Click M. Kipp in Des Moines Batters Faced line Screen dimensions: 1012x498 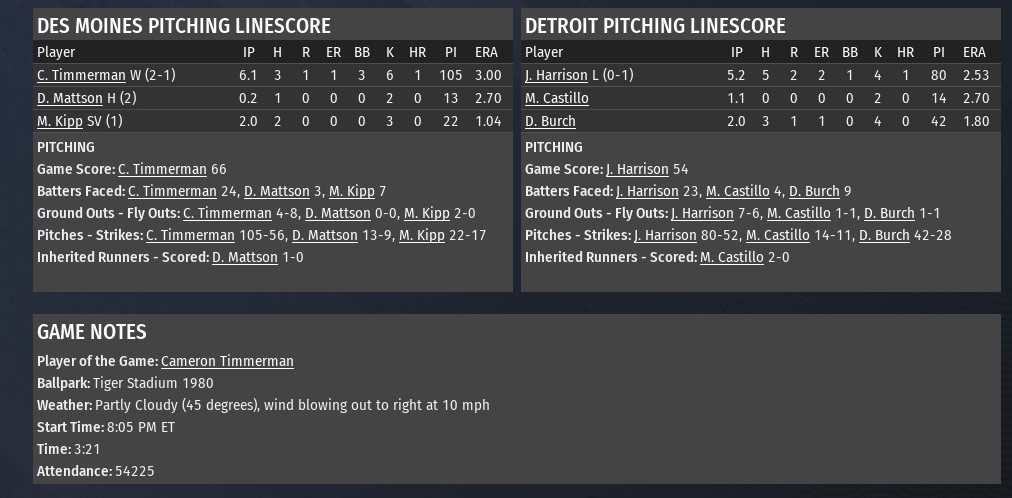point(352,191)
